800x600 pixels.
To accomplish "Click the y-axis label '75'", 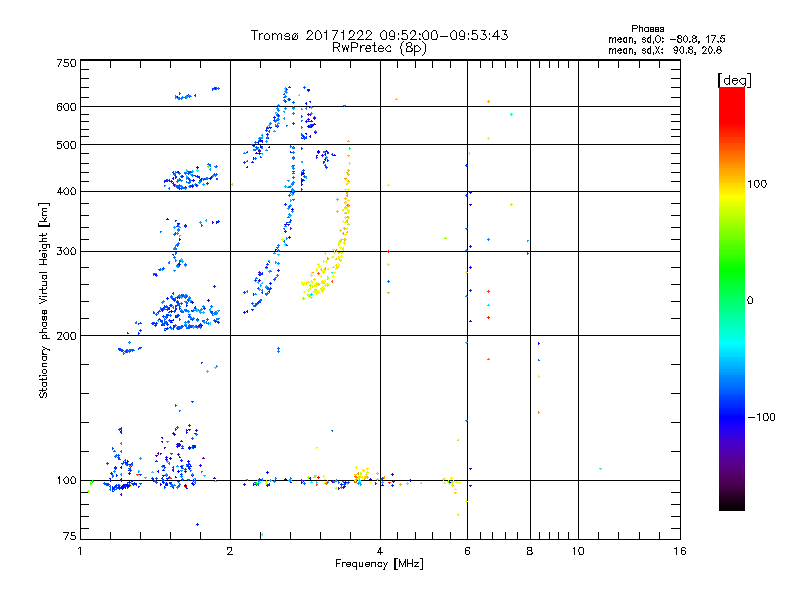I will [70, 536].
